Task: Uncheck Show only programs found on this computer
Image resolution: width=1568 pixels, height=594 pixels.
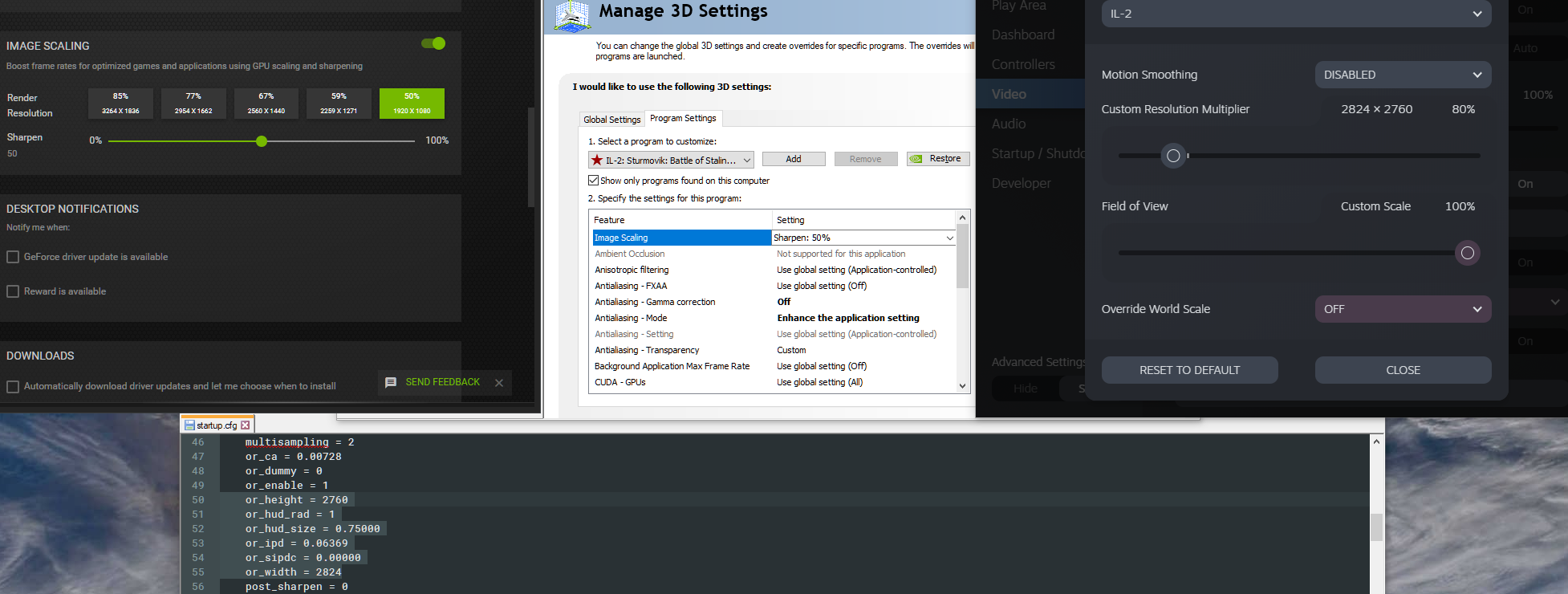Action: 594,181
